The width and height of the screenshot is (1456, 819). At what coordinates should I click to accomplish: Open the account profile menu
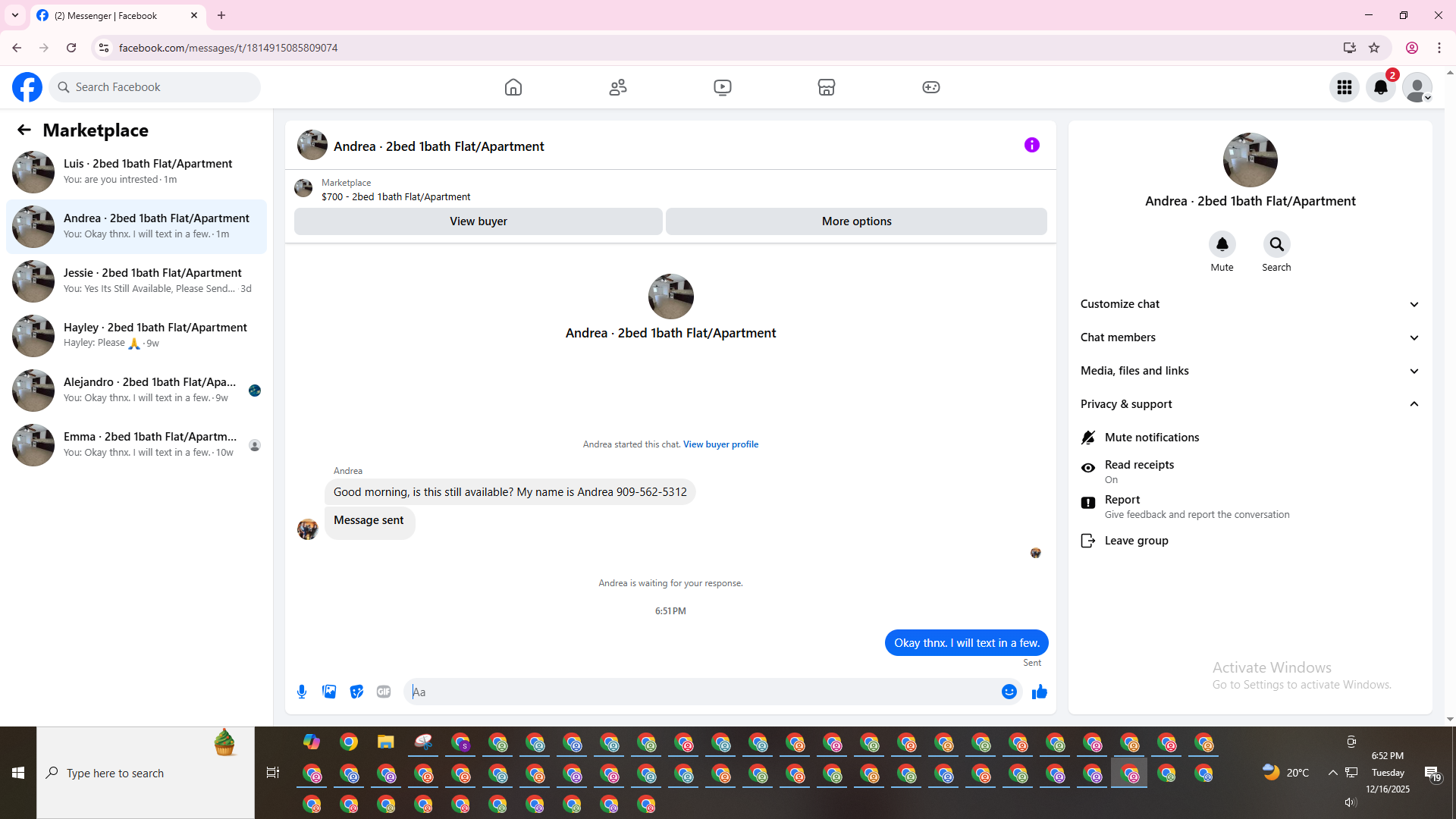[1417, 87]
